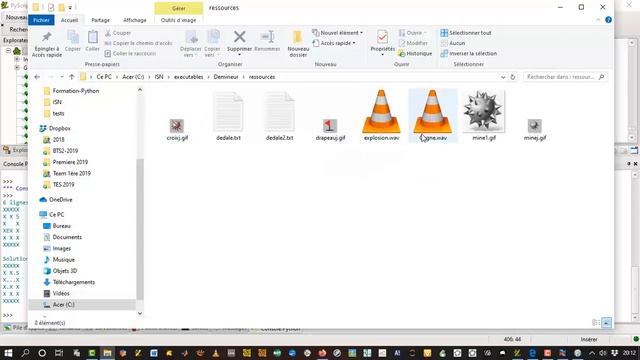Click the Modifier ribbon command
The width and height of the screenshot is (640, 360).
pyautogui.click(x=413, y=43)
